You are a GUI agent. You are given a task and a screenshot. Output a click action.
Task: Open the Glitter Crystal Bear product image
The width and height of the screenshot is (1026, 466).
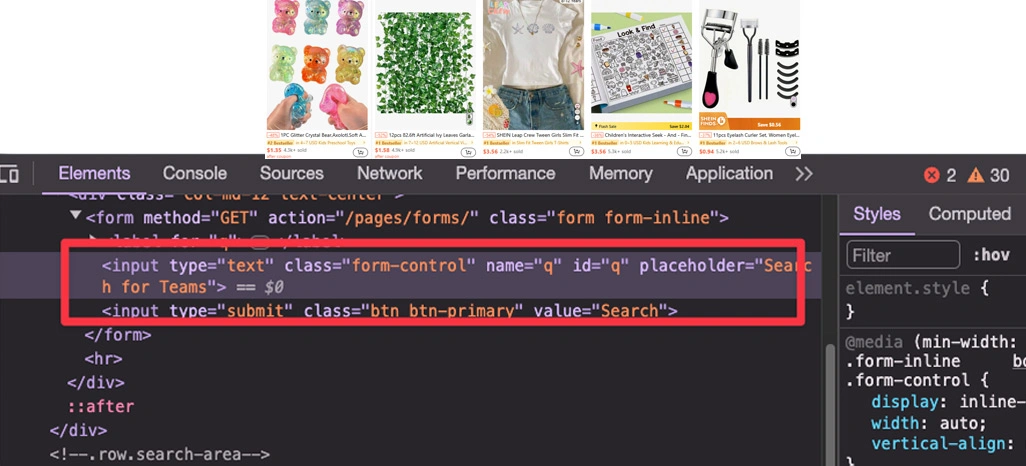(x=317, y=65)
